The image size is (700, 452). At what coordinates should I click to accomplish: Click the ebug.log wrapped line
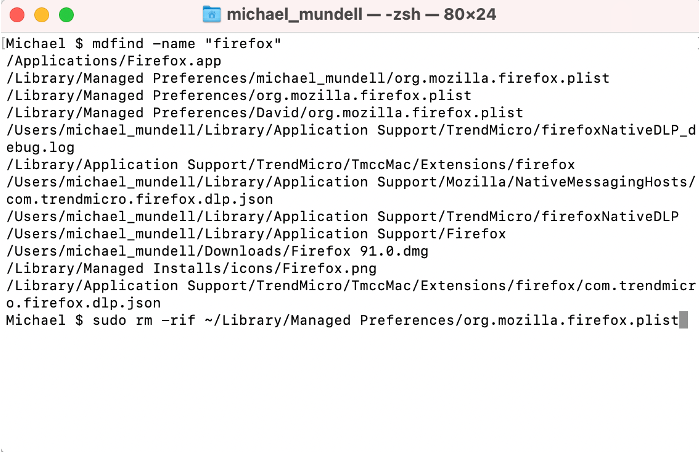40,148
